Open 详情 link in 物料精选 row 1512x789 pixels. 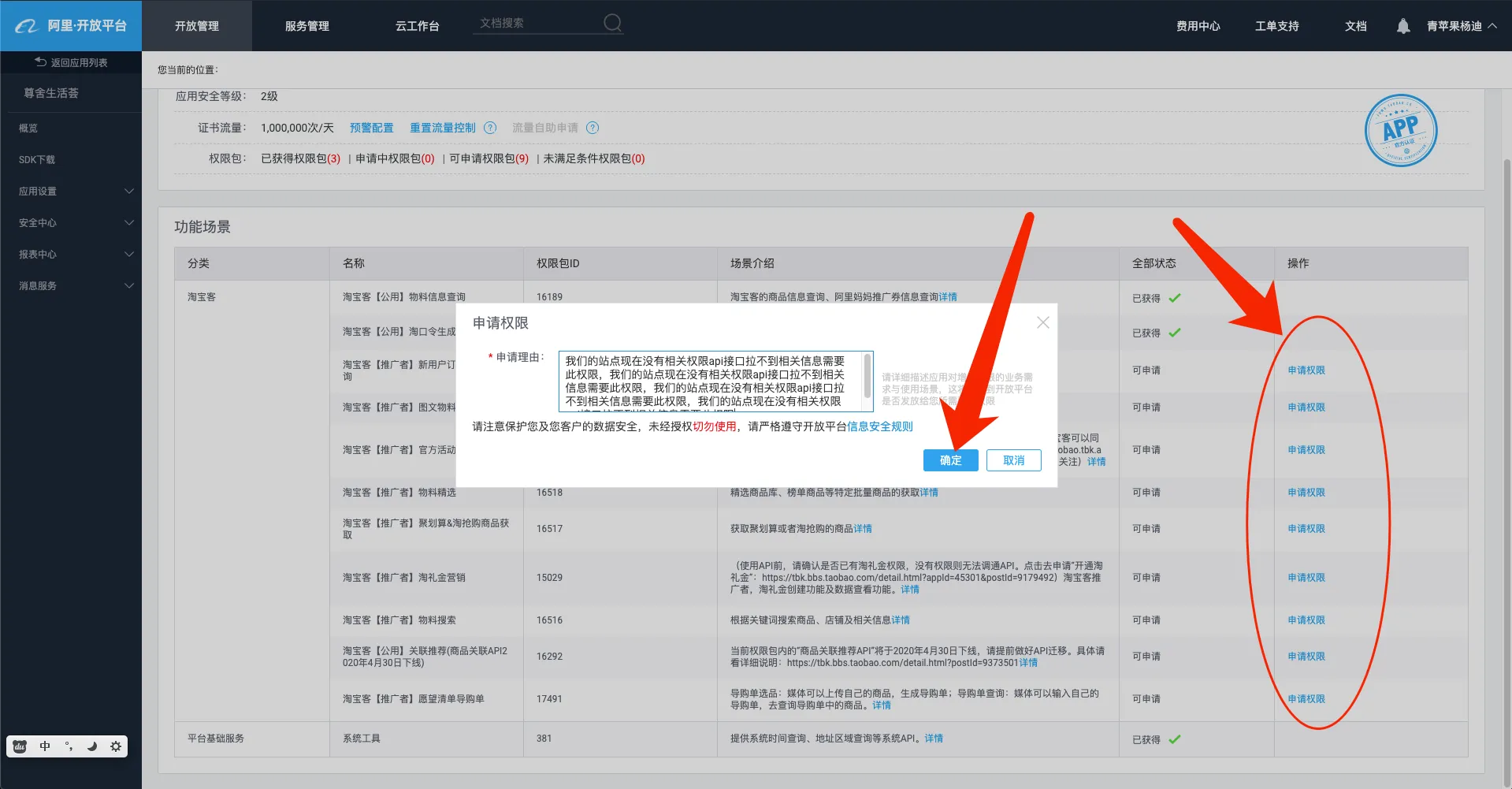pyautogui.click(x=929, y=493)
